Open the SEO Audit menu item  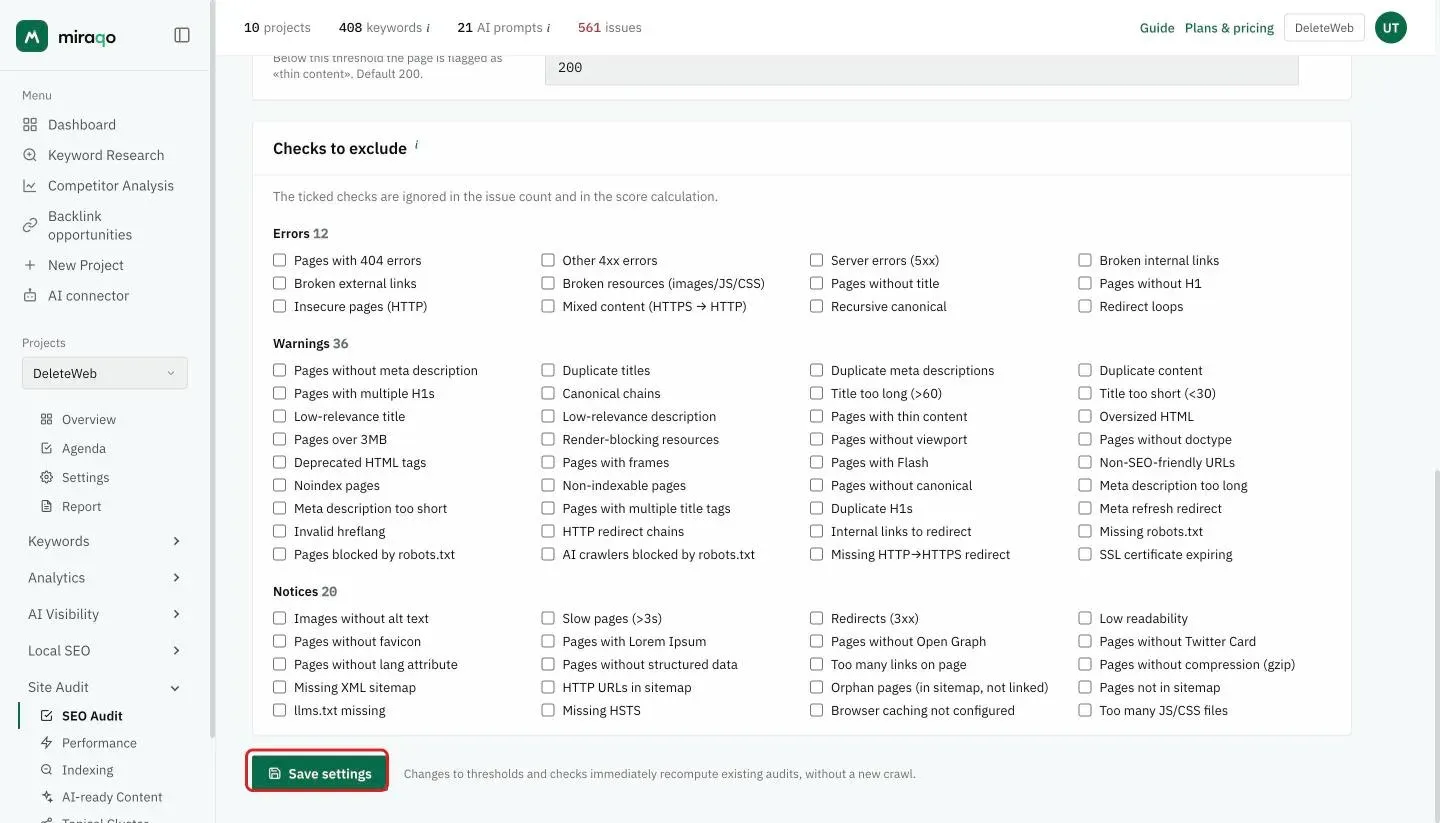[92, 716]
